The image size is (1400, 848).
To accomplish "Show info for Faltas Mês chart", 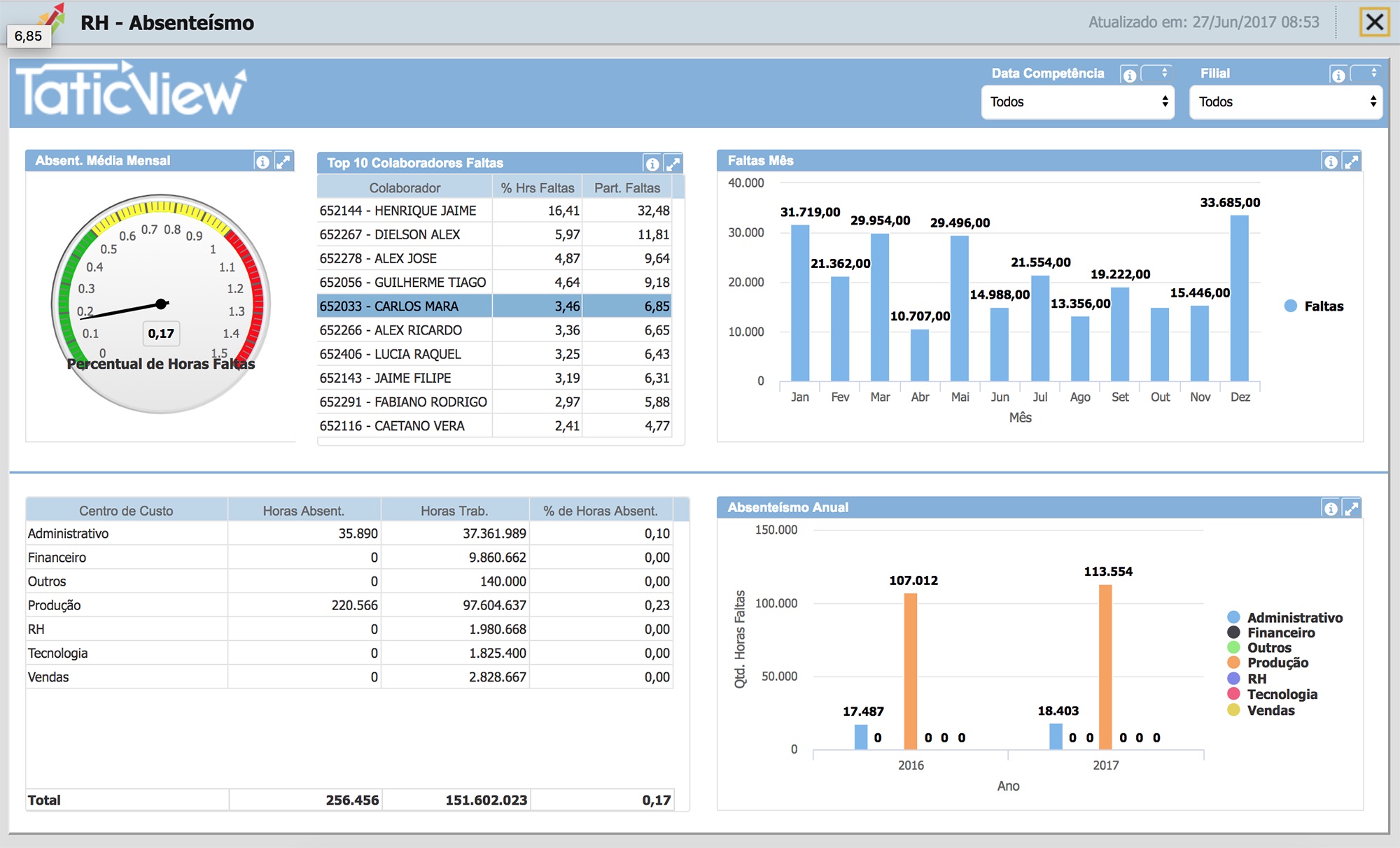I will point(1331,162).
